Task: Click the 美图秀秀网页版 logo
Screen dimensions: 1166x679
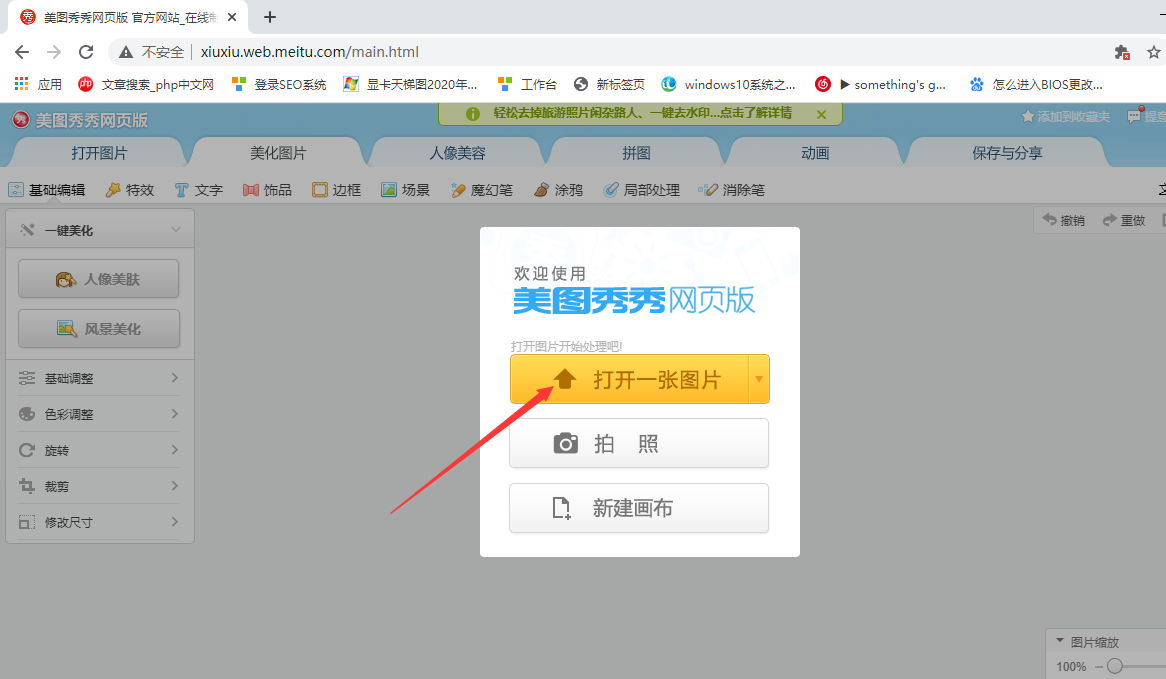Action: coord(80,120)
